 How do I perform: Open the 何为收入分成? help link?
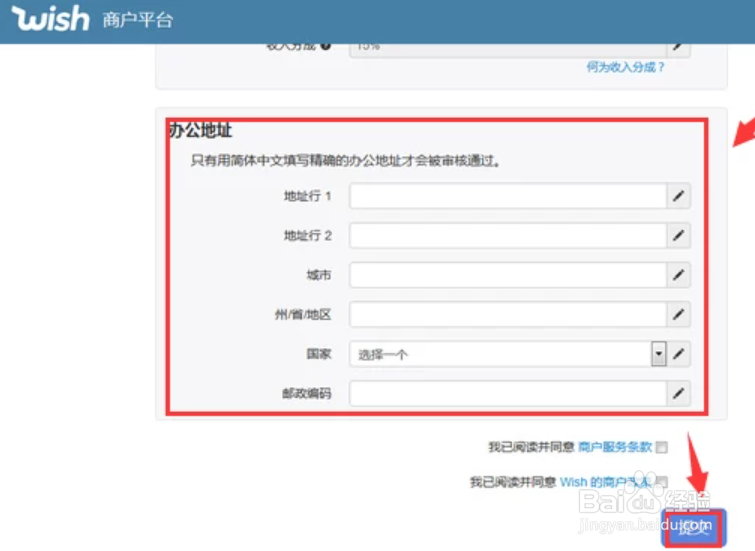[x=625, y=67]
